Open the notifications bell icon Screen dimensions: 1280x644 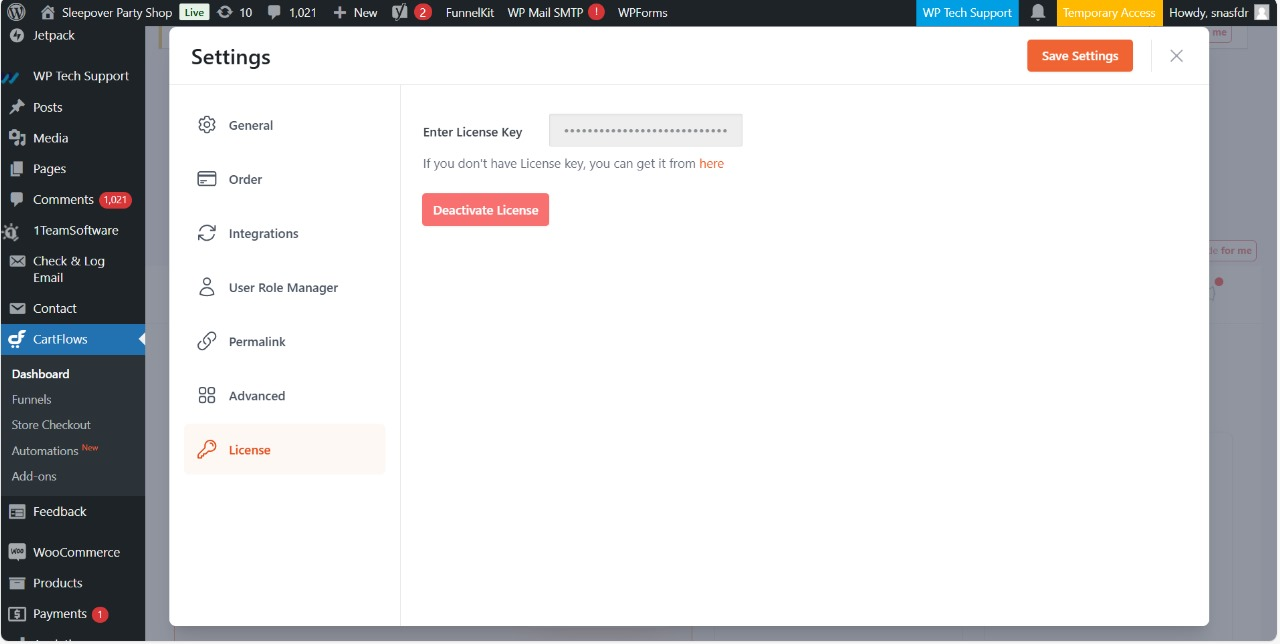(1038, 13)
